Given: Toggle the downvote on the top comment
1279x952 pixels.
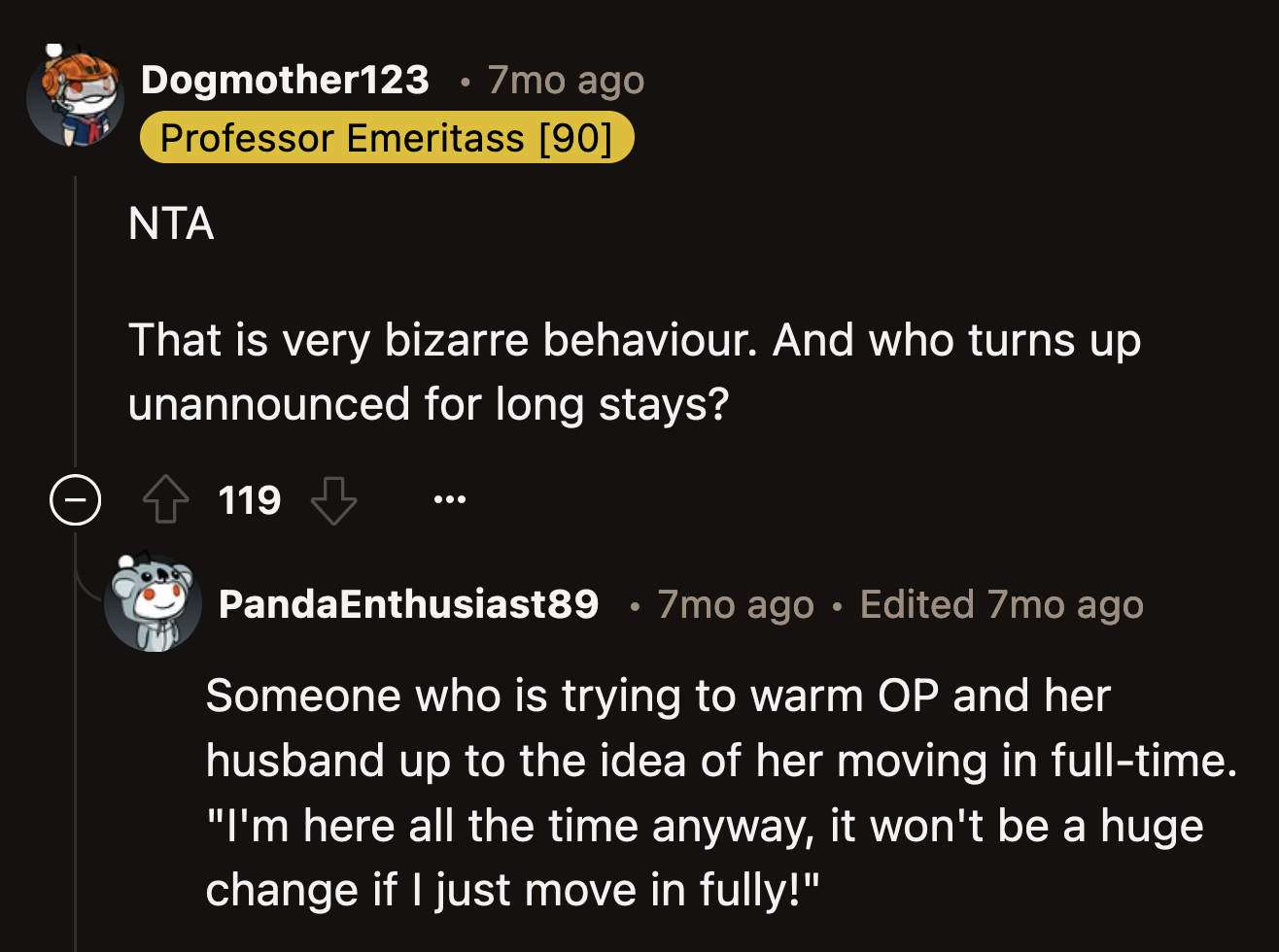Looking at the screenshot, I should tap(334, 499).
